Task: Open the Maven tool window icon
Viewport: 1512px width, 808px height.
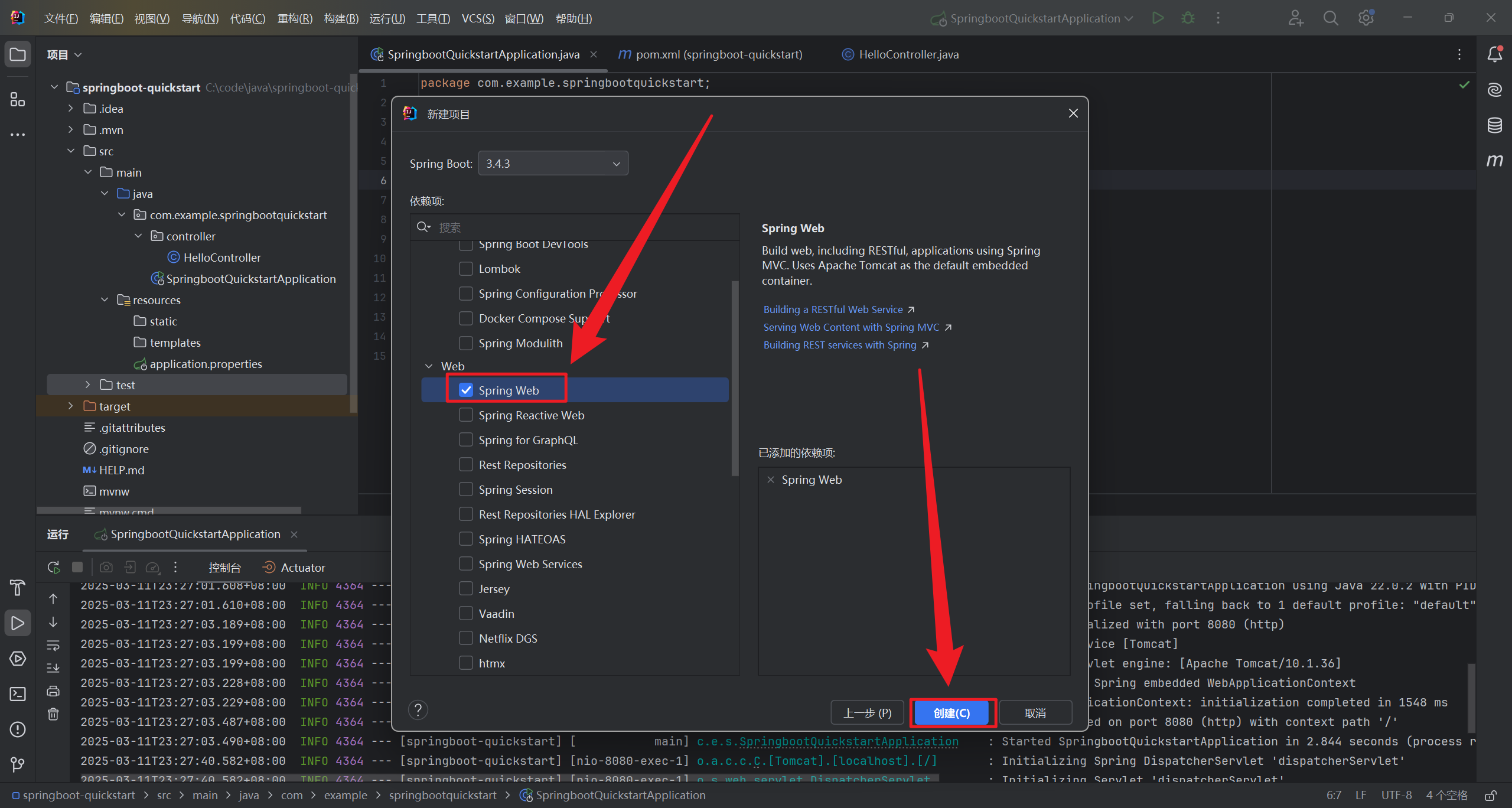Action: [x=1495, y=160]
